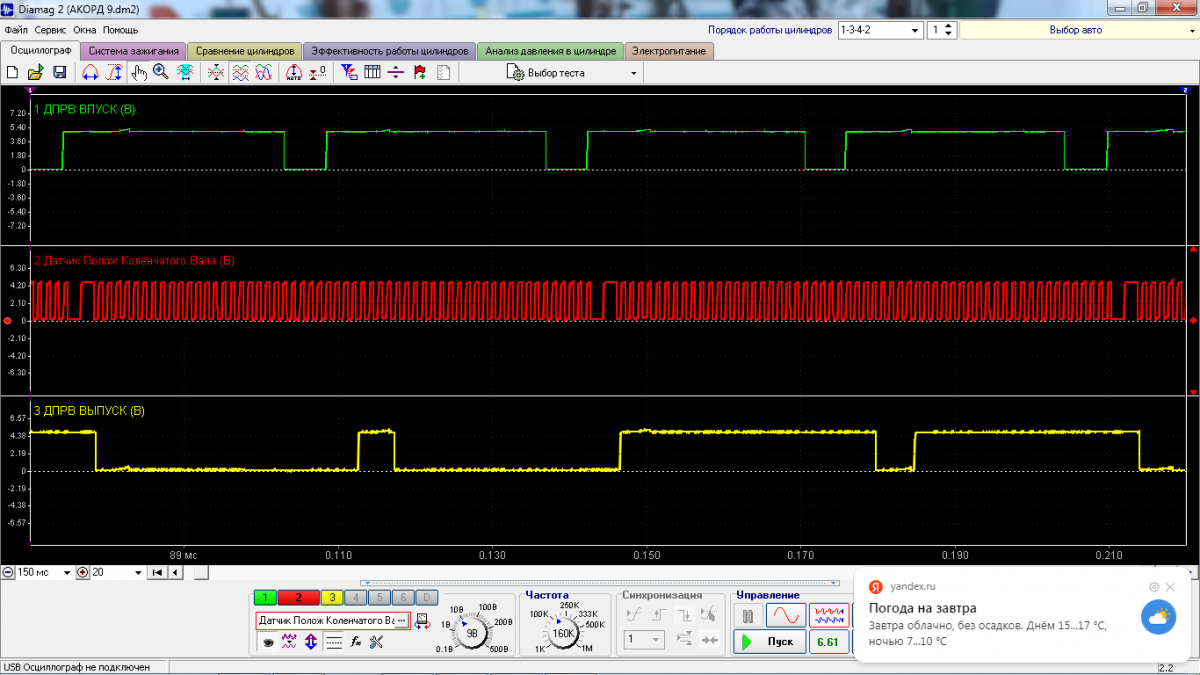1200x675 pixels.
Task: Click the red flag marker icon
Action: click(x=419, y=73)
